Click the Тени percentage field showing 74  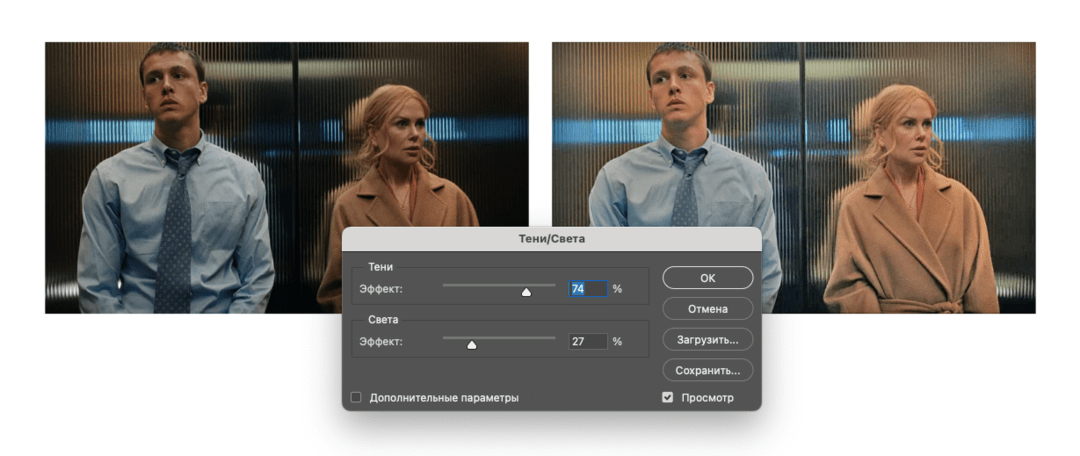pos(588,289)
